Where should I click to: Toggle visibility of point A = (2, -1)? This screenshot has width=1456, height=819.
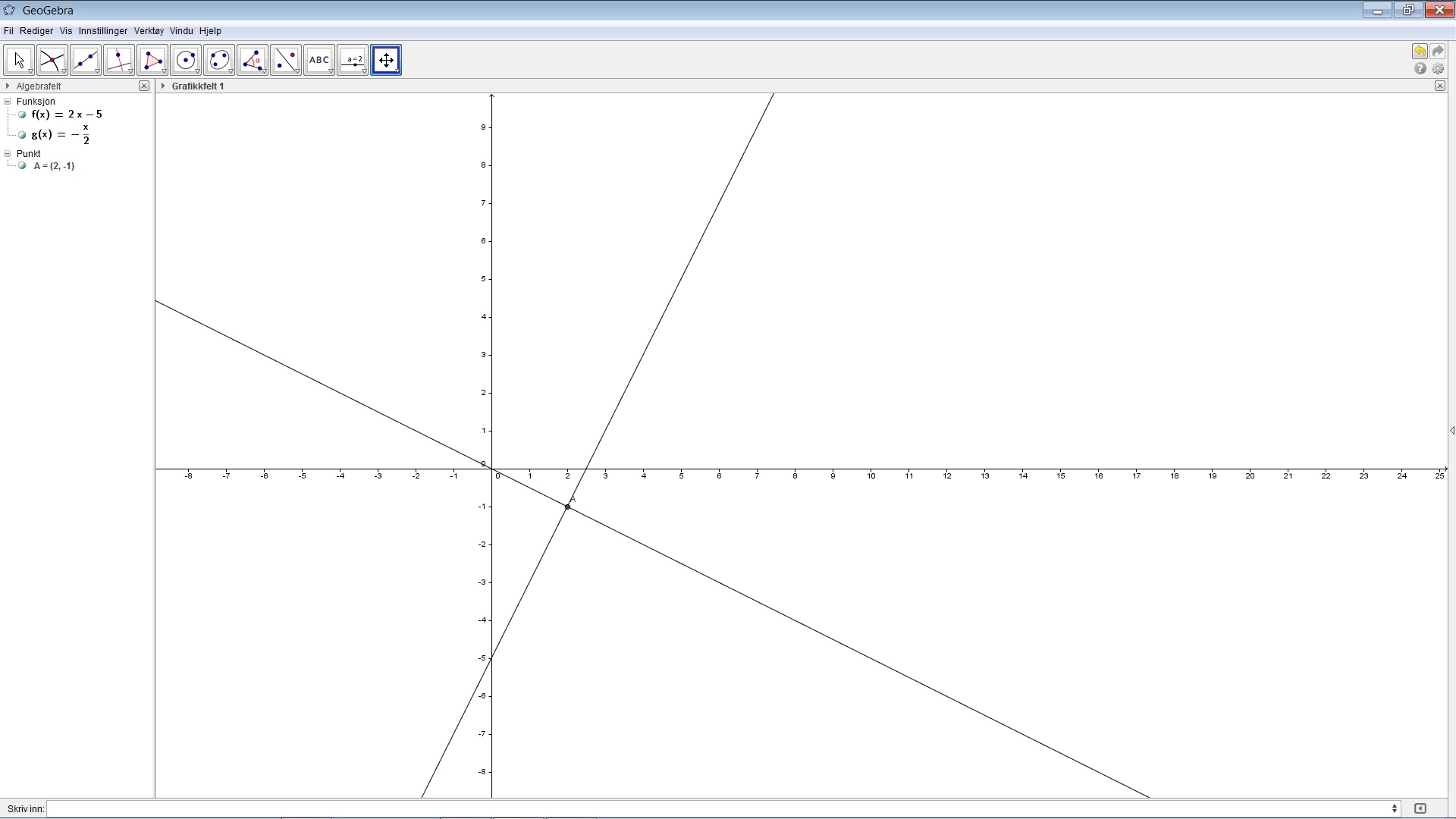coord(22,166)
